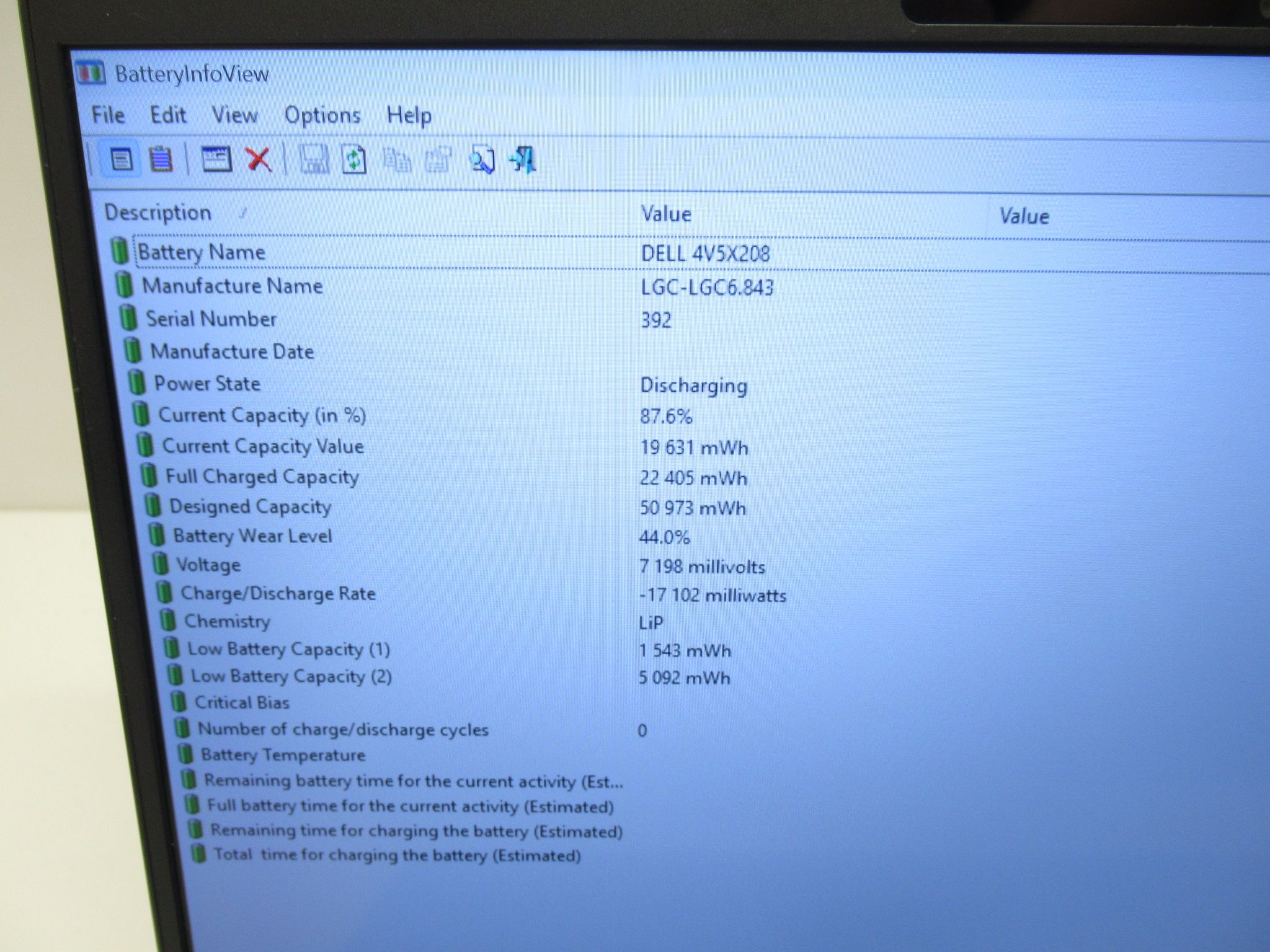Image resolution: width=1270 pixels, height=952 pixels.
Task: Click the battery icon beside Manufacture Date
Action: click(x=132, y=350)
